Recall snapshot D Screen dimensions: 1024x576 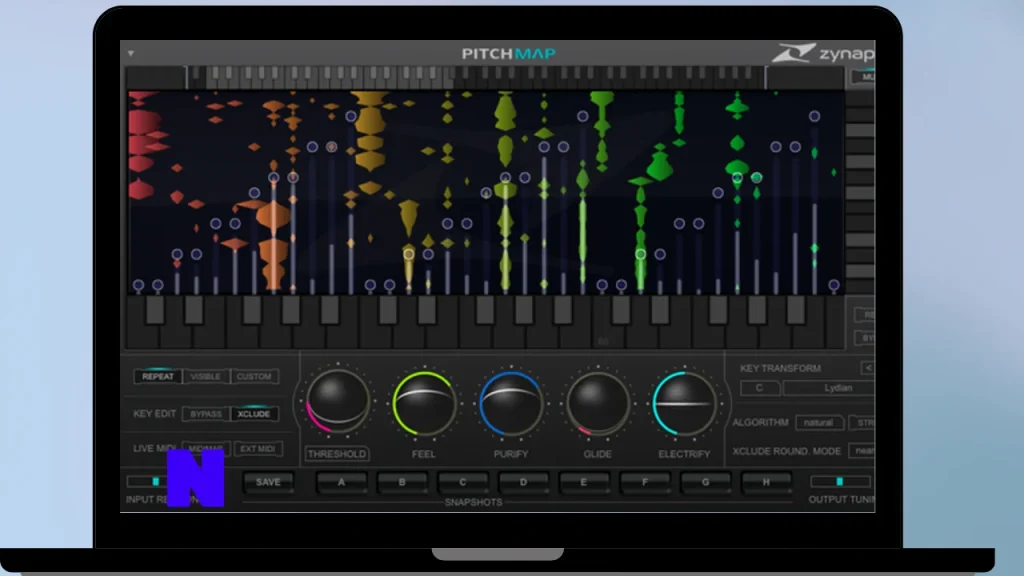pyautogui.click(x=523, y=482)
